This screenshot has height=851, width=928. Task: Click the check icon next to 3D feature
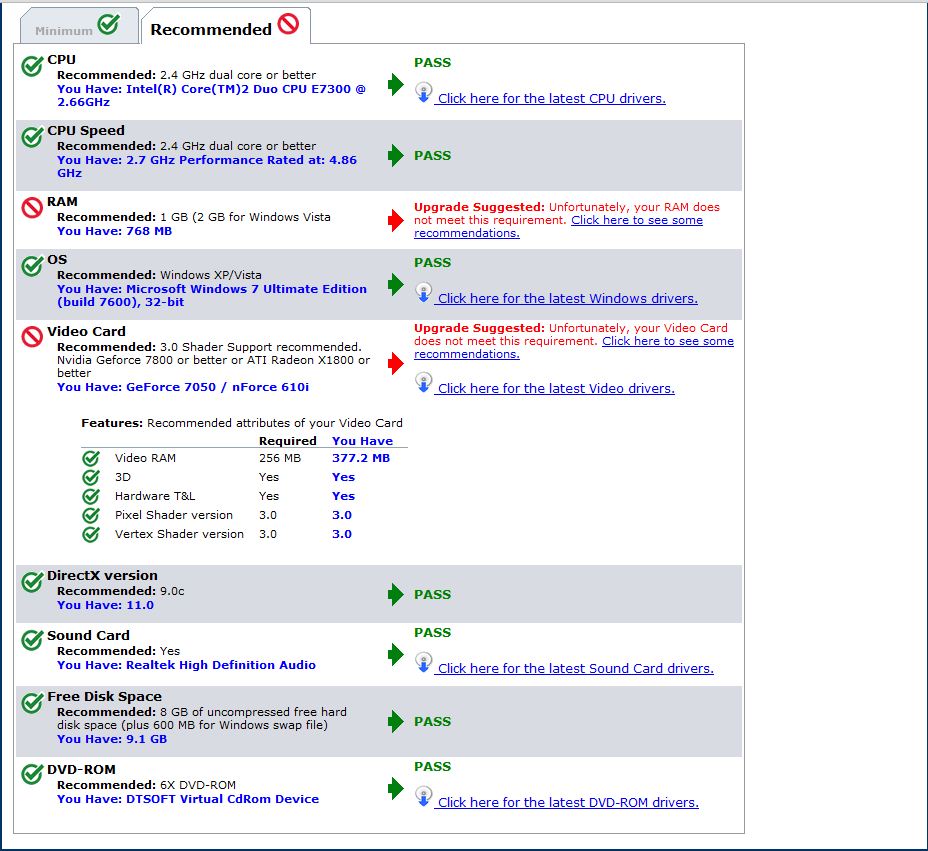(x=91, y=478)
